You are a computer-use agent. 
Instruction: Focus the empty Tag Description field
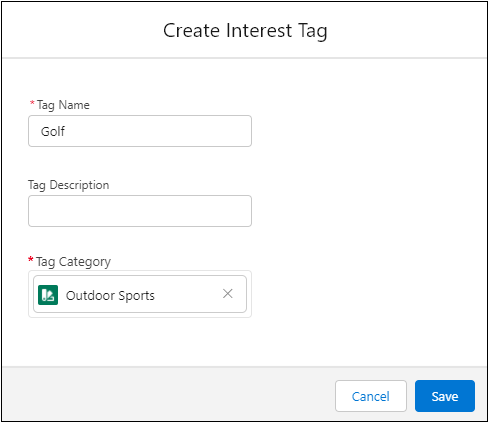pyautogui.click(x=140, y=211)
